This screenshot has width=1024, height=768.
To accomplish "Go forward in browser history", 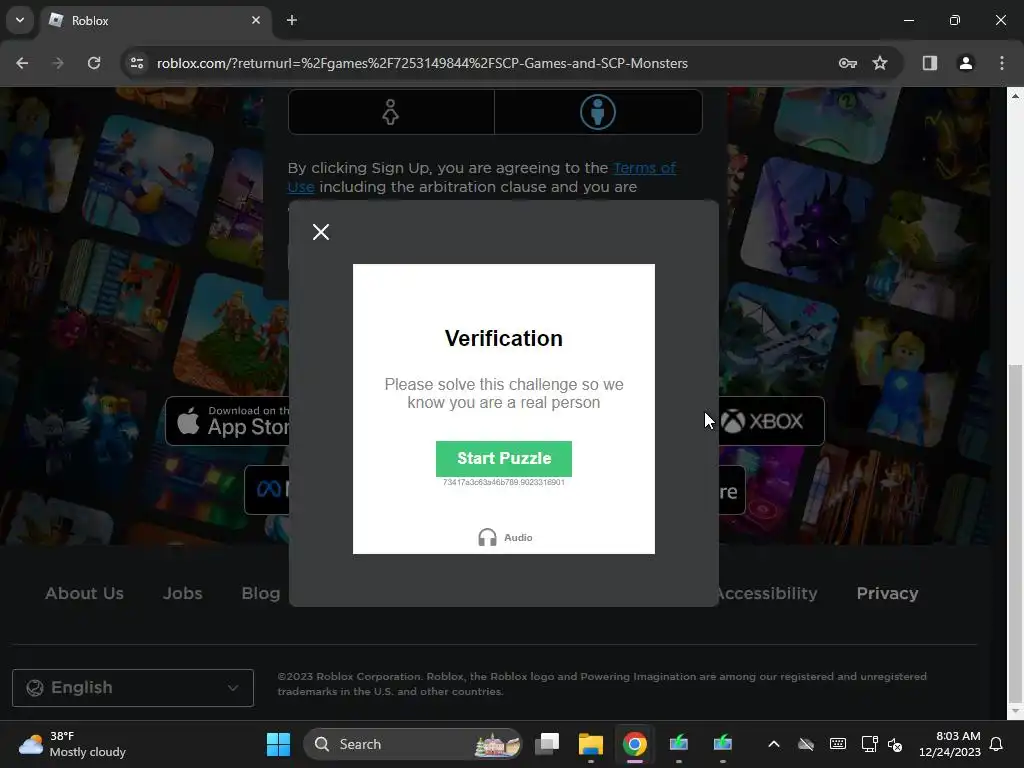I will click(58, 63).
